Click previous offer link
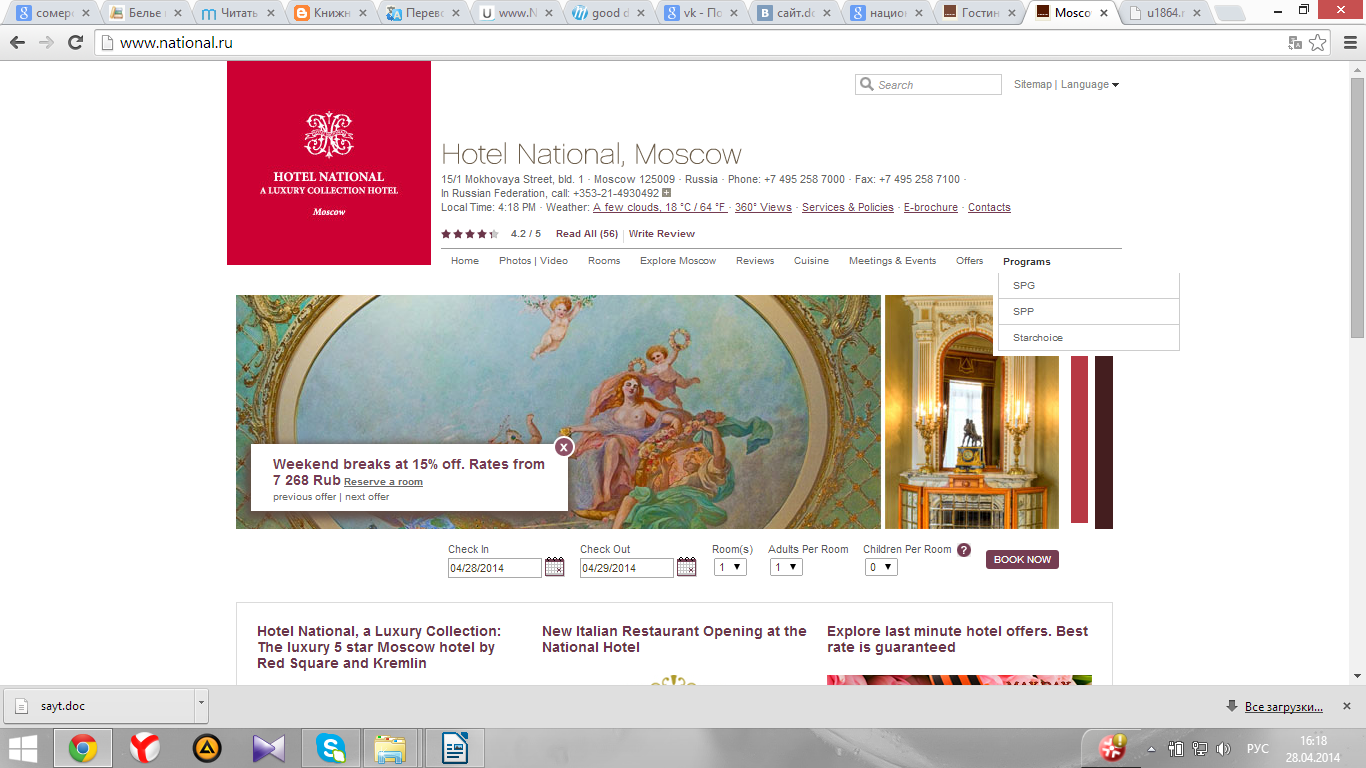This screenshot has height=768, width=1366. coord(305,497)
